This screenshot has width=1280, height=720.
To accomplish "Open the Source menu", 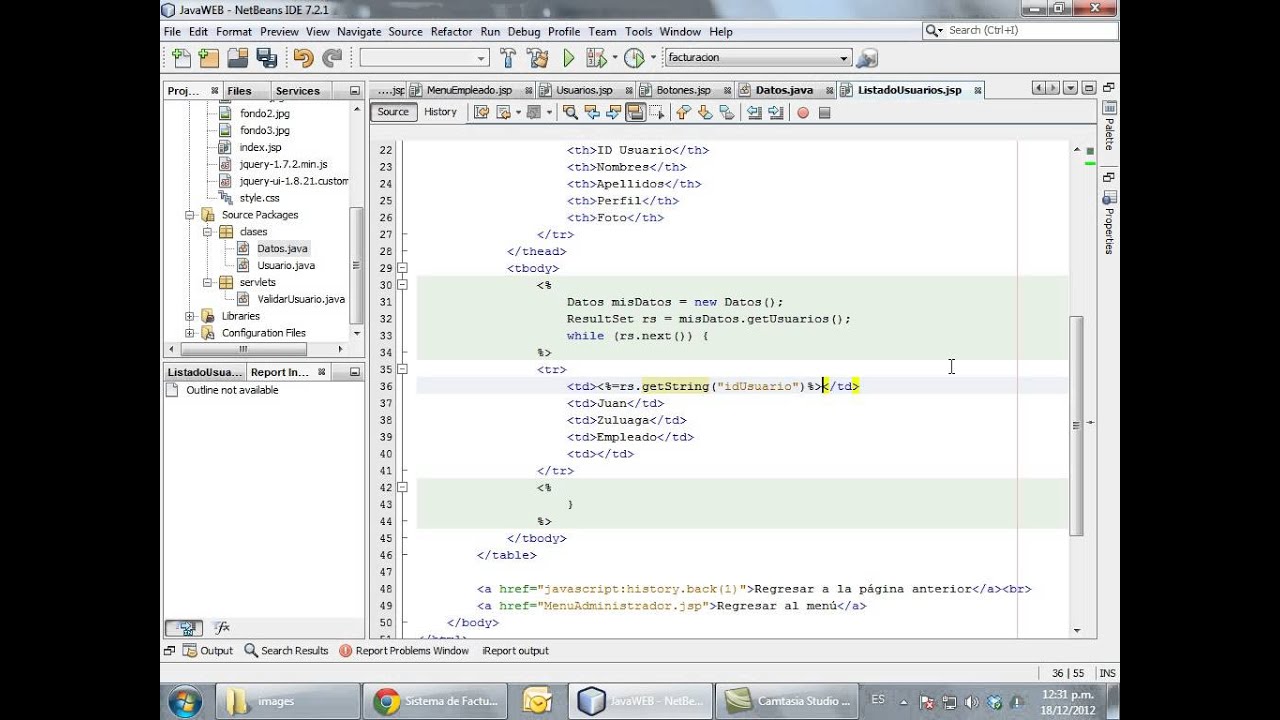I will pyautogui.click(x=405, y=32).
